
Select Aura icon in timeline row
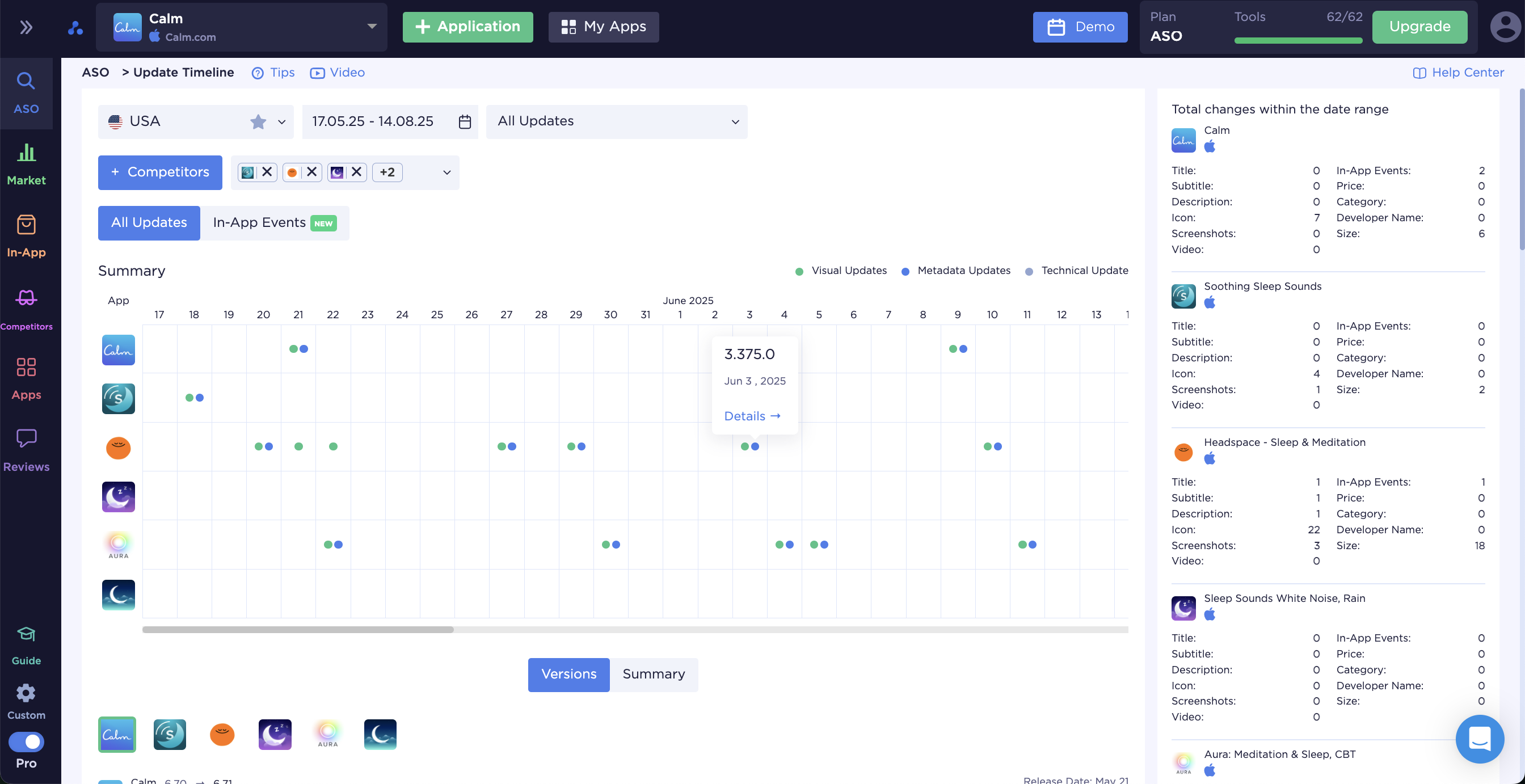[x=119, y=545]
